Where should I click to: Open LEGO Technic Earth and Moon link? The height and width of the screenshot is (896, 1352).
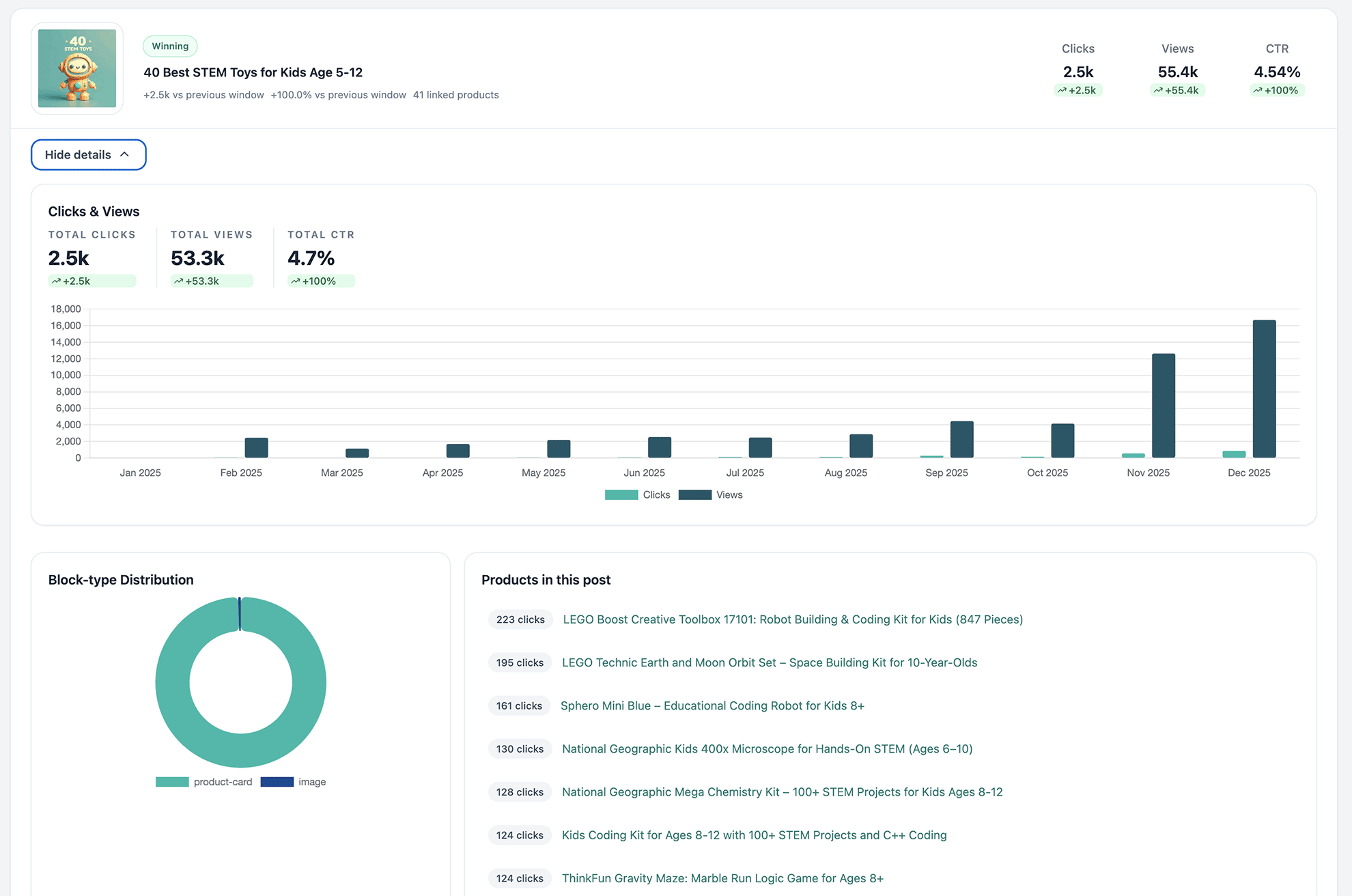pyautogui.click(x=769, y=662)
